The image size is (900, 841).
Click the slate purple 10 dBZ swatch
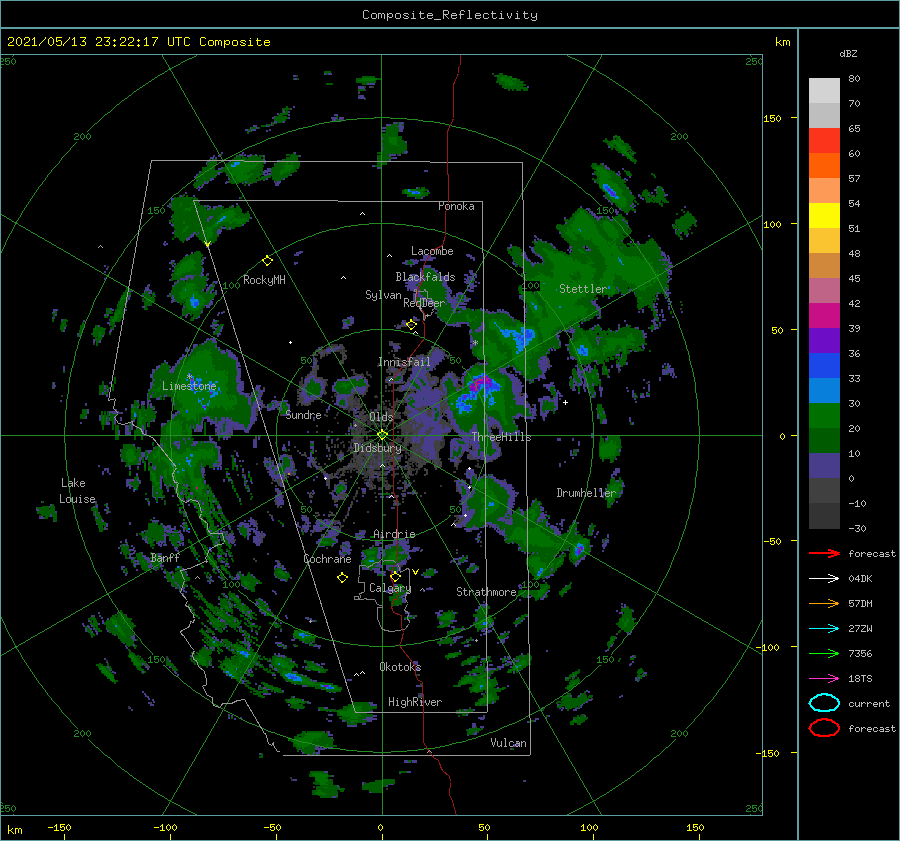824,465
